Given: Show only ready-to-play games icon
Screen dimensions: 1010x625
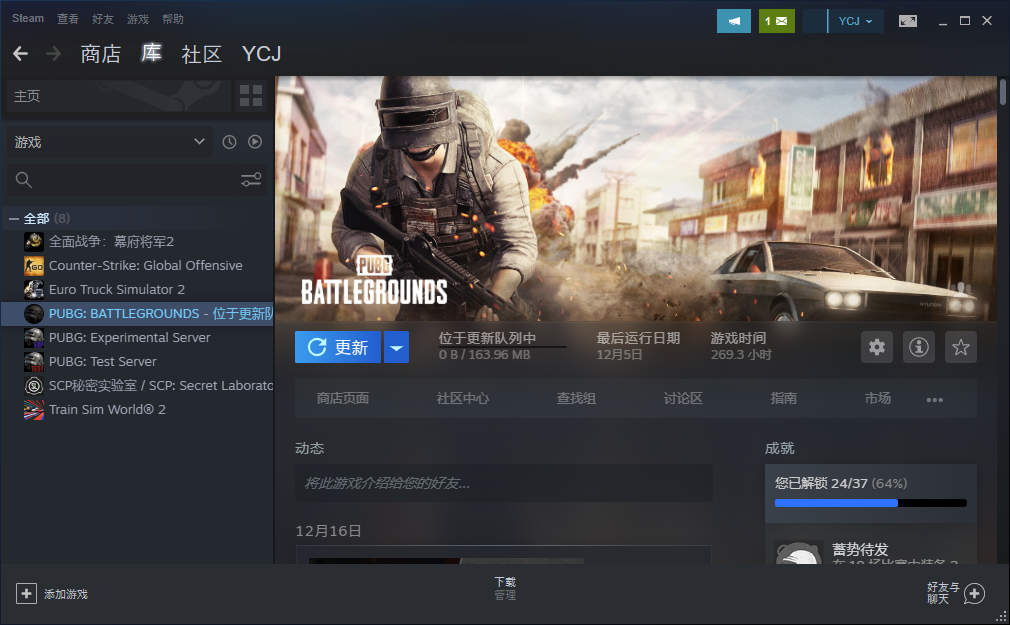Looking at the screenshot, I should pyautogui.click(x=255, y=142).
